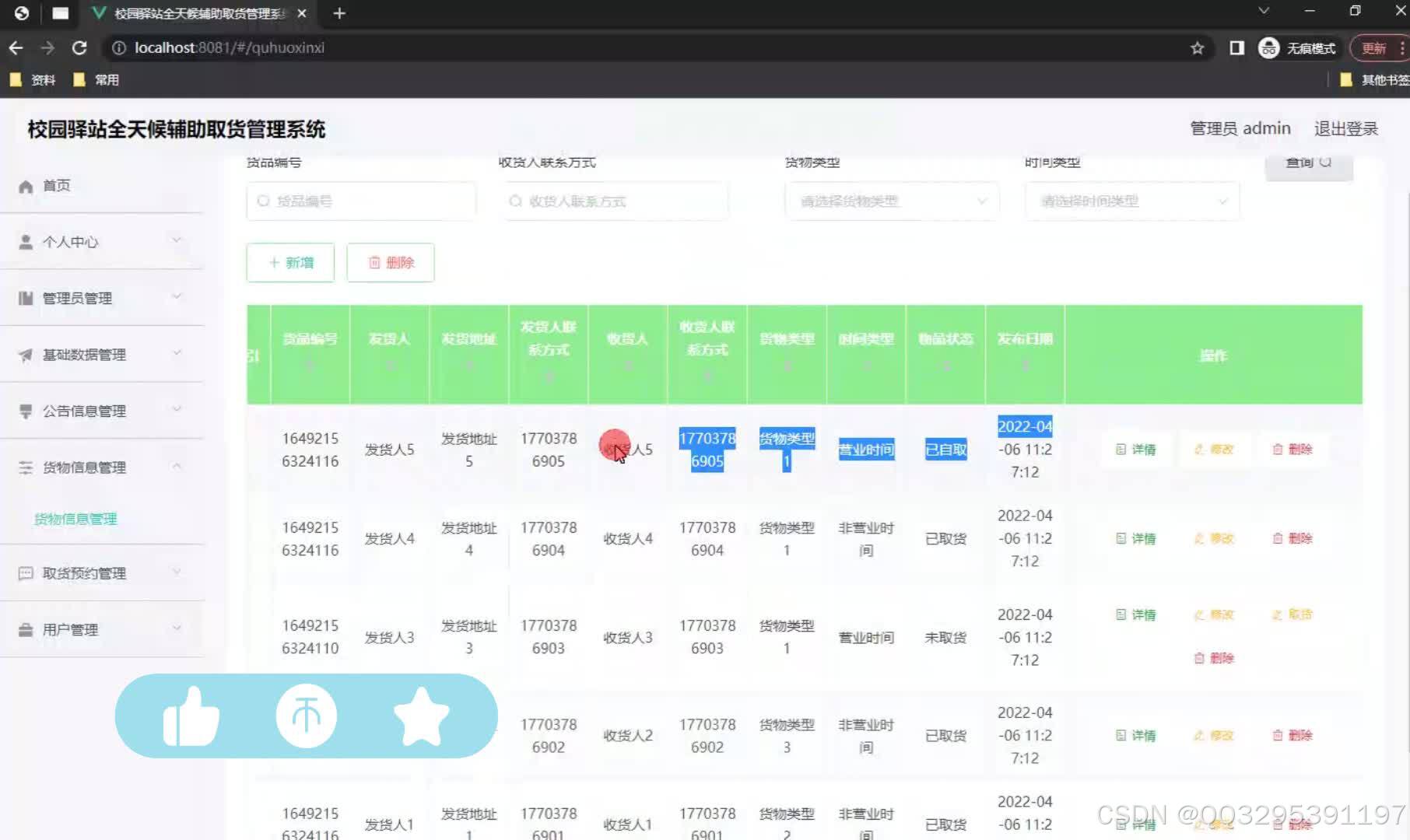The width and height of the screenshot is (1410, 840).
Task: Click the thumbs-up like icon
Action: pos(191,716)
